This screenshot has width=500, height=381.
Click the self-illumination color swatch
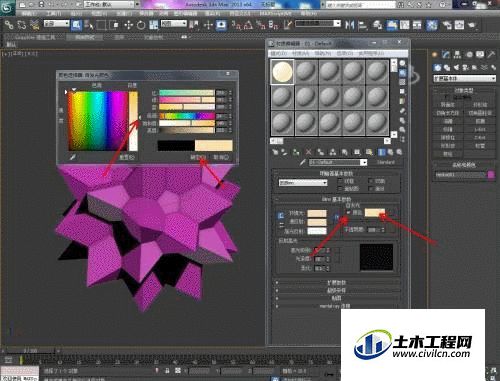(375, 212)
